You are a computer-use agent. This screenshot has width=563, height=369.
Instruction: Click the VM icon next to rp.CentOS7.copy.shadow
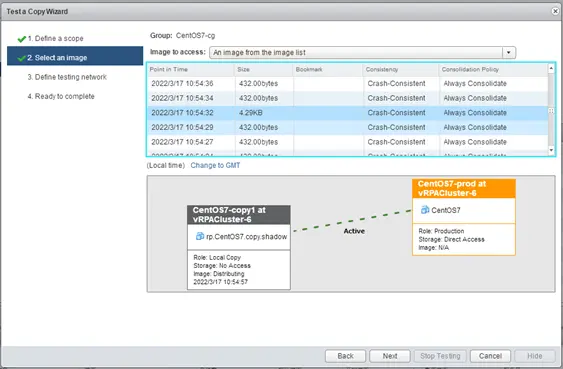[x=200, y=236]
